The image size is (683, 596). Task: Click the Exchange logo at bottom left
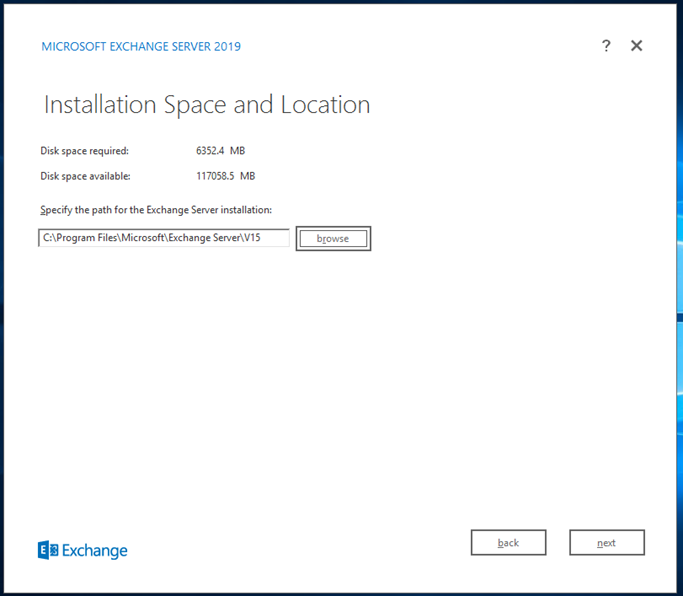coord(83,550)
